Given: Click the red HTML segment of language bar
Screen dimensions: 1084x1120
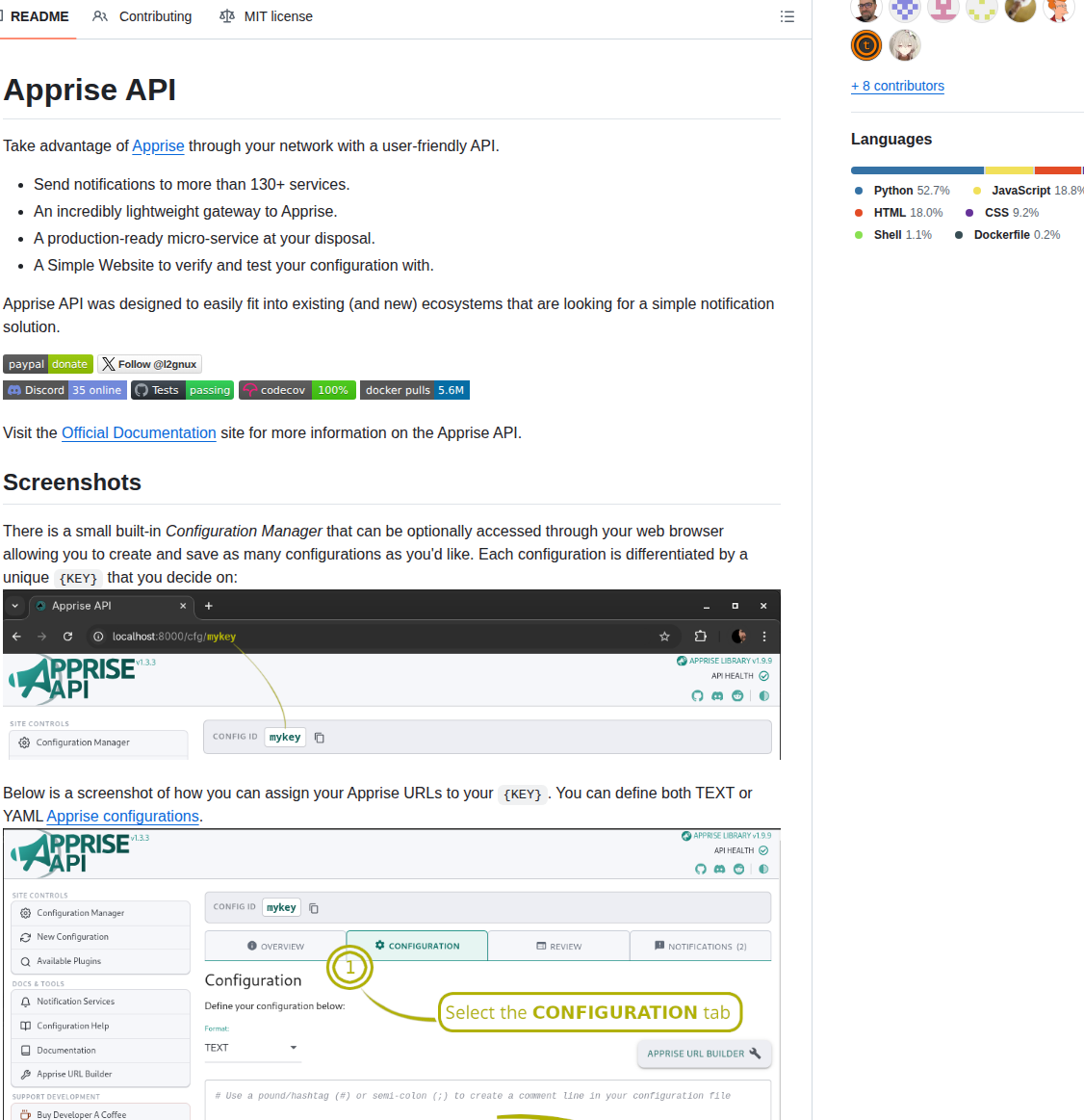Looking at the screenshot, I should coord(1058,170).
